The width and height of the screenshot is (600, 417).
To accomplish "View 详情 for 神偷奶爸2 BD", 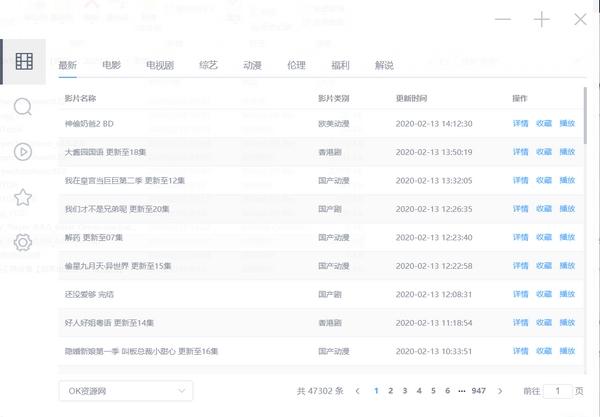I will point(520,123).
